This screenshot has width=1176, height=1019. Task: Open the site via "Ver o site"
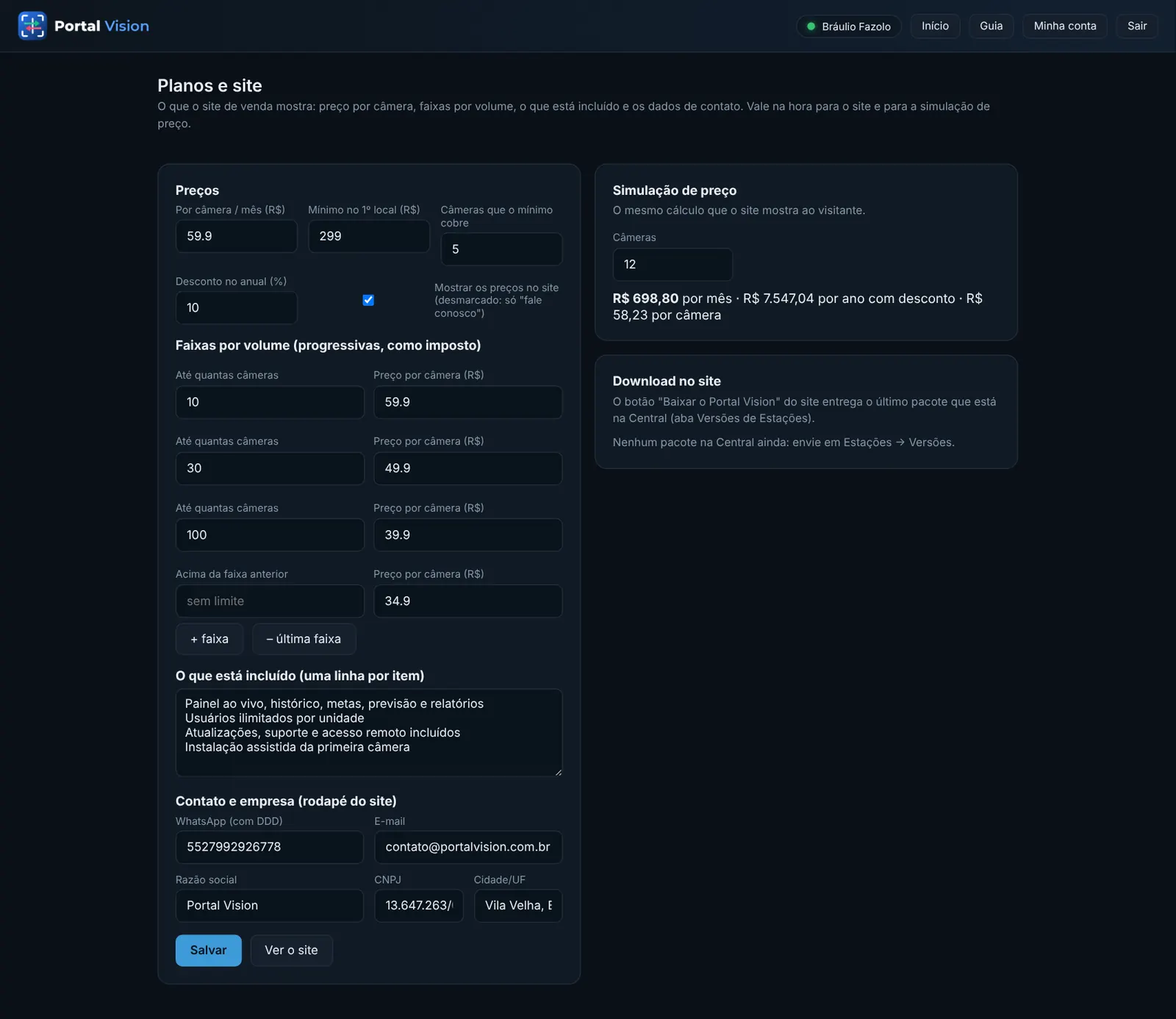[292, 951]
